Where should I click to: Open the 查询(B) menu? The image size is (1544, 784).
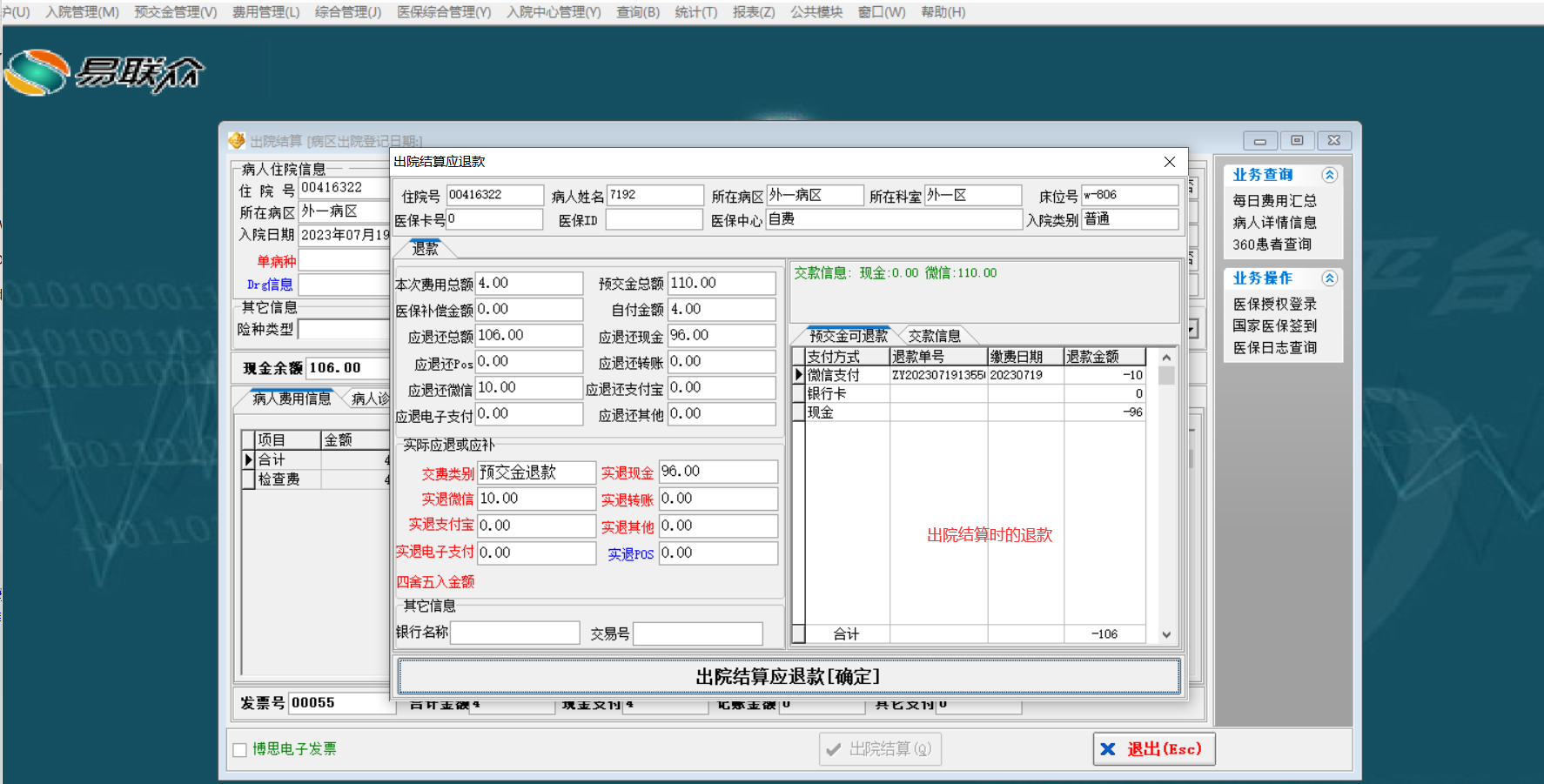pos(638,12)
